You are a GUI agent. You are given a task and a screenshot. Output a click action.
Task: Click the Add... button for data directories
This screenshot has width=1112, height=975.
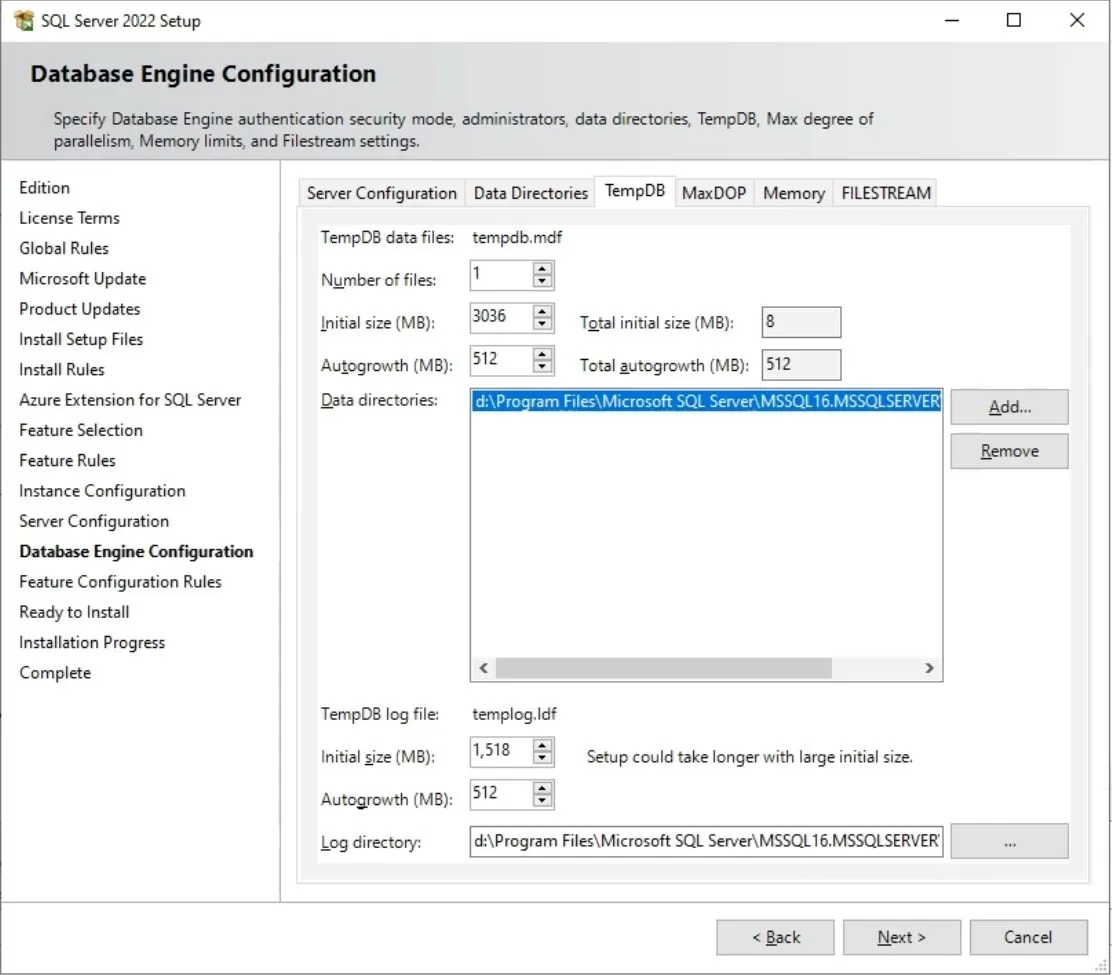click(1009, 407)
